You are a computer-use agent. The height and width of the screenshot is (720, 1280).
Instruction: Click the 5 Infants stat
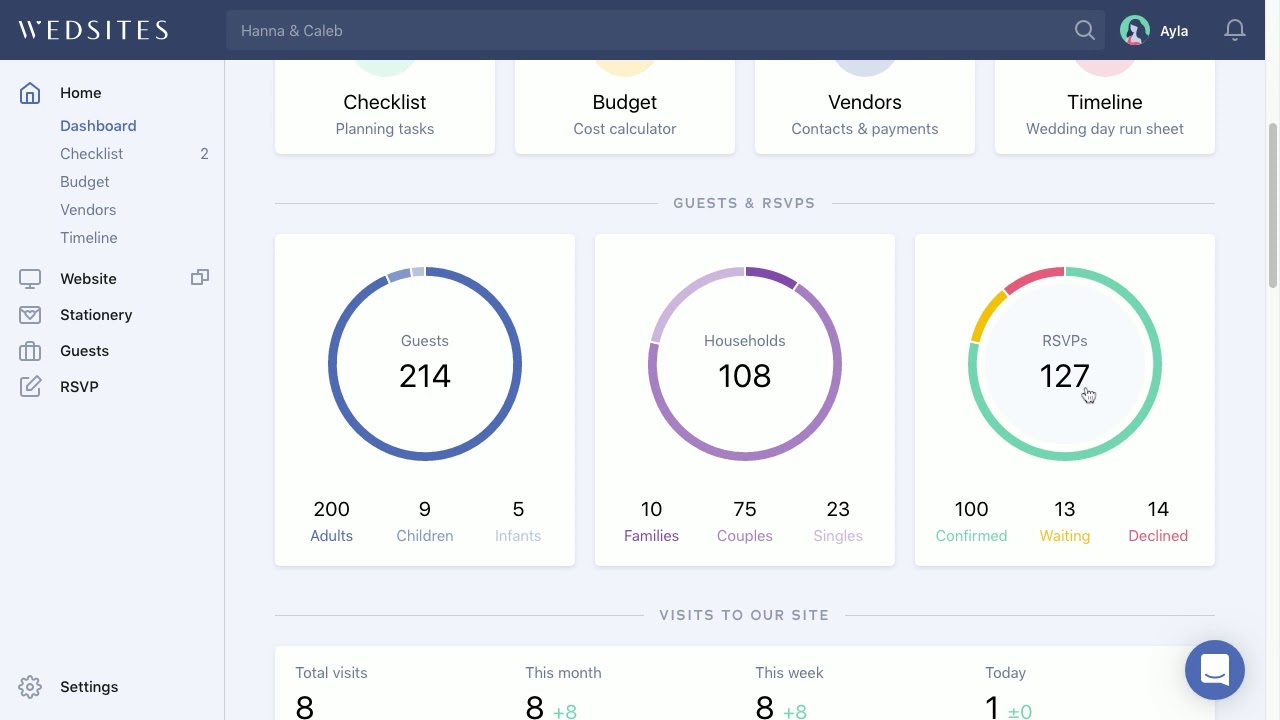pos(518,521)
